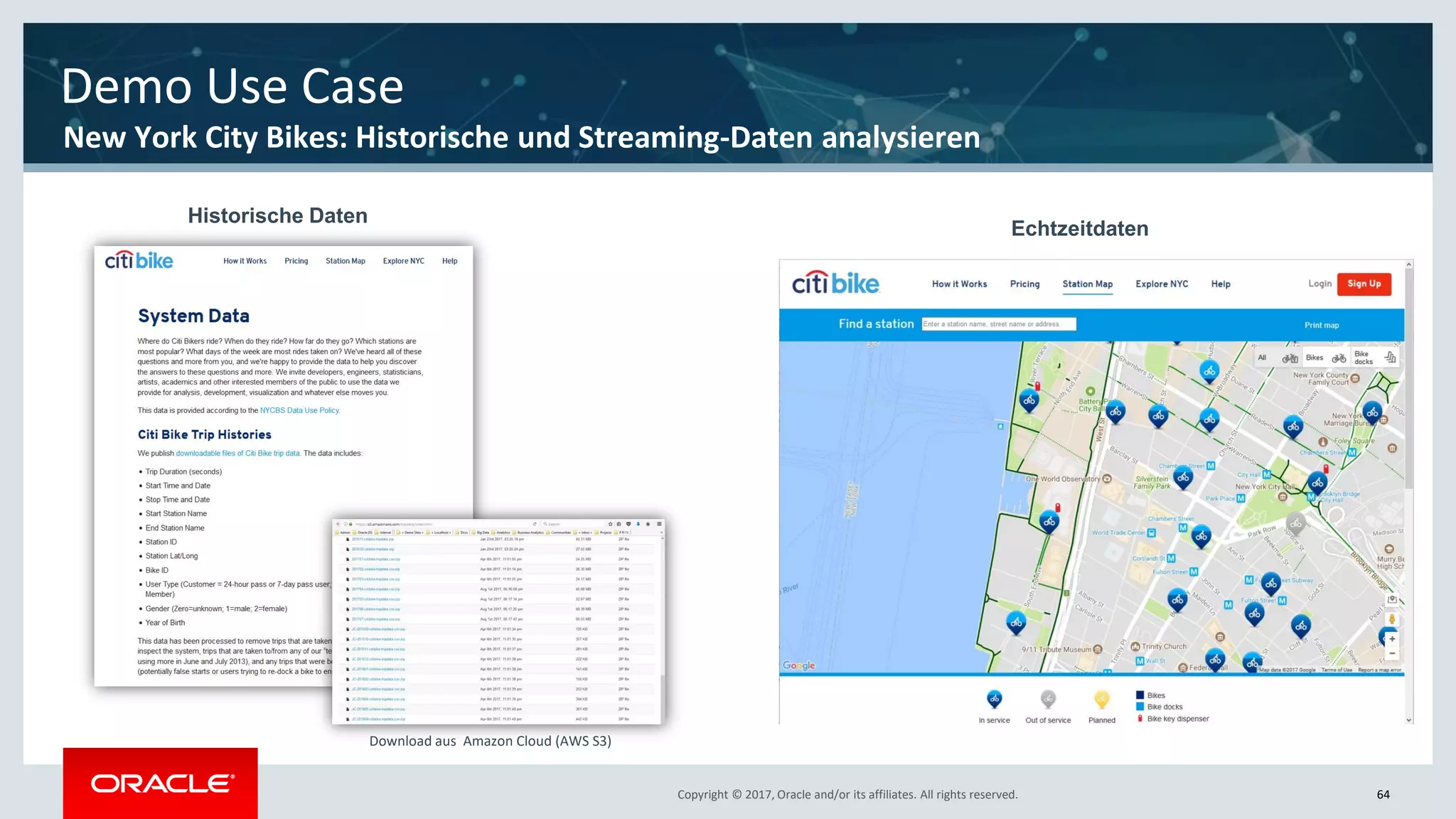Click the hamburger menu icon in S3 browser
The width and height of the screenshot is (1456, 819).
click(x=659, y=524)
